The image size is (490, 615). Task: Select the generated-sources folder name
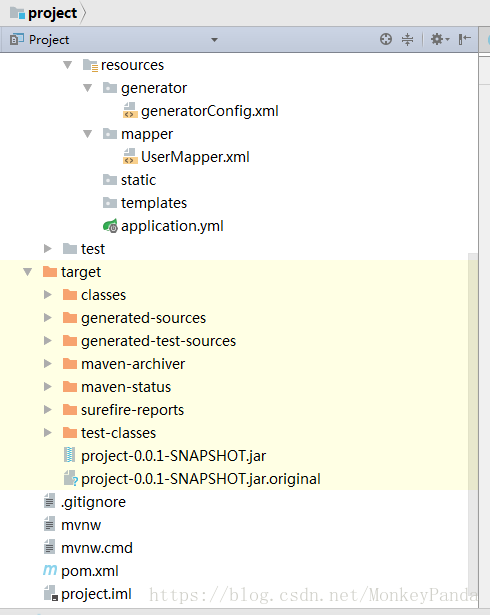144,318
